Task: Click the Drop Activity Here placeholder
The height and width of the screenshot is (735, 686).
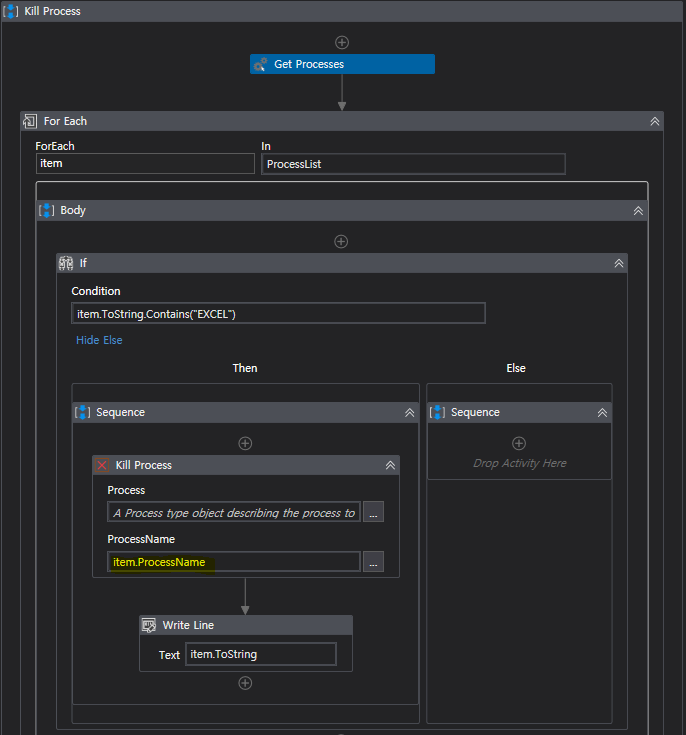Action: tap(520, 463)
